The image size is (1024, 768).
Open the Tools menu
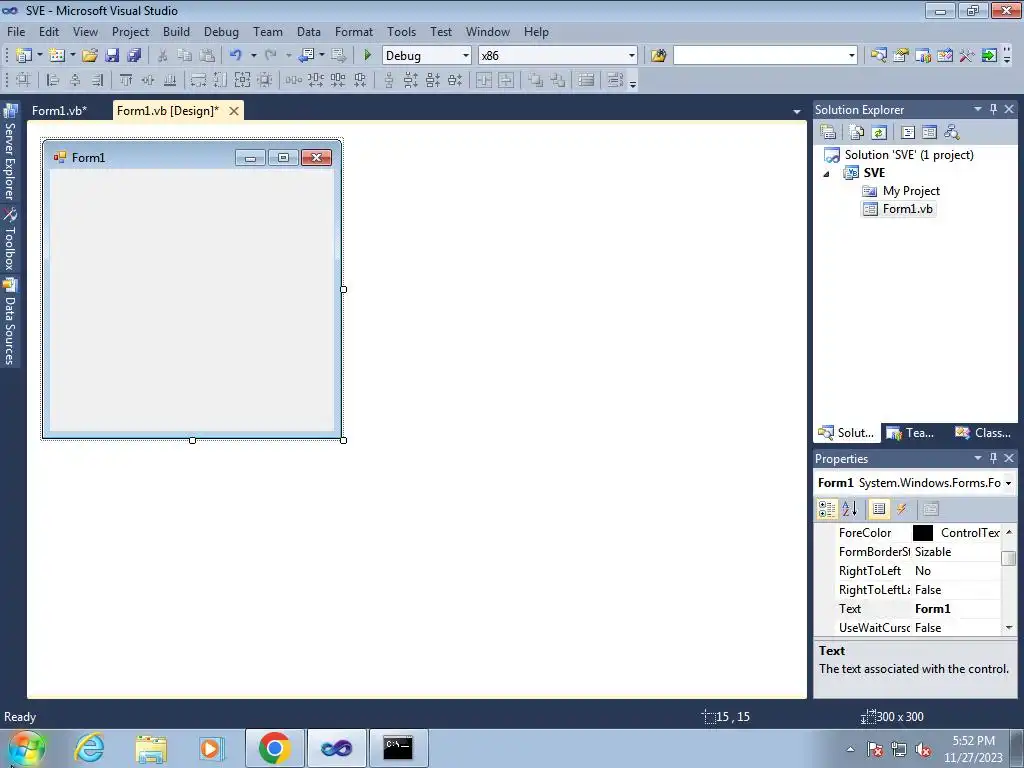pyautogui.click(x=401, y=31)
